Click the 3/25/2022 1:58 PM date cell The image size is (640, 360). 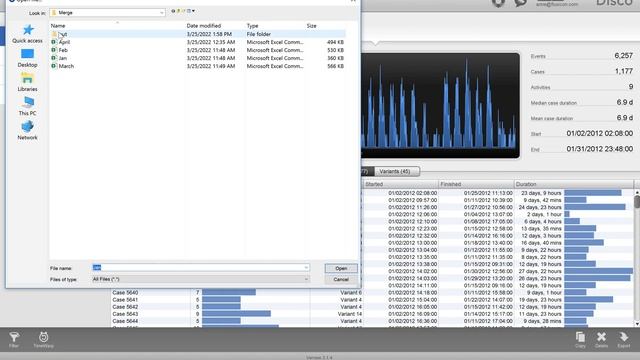tap(209, 34)
